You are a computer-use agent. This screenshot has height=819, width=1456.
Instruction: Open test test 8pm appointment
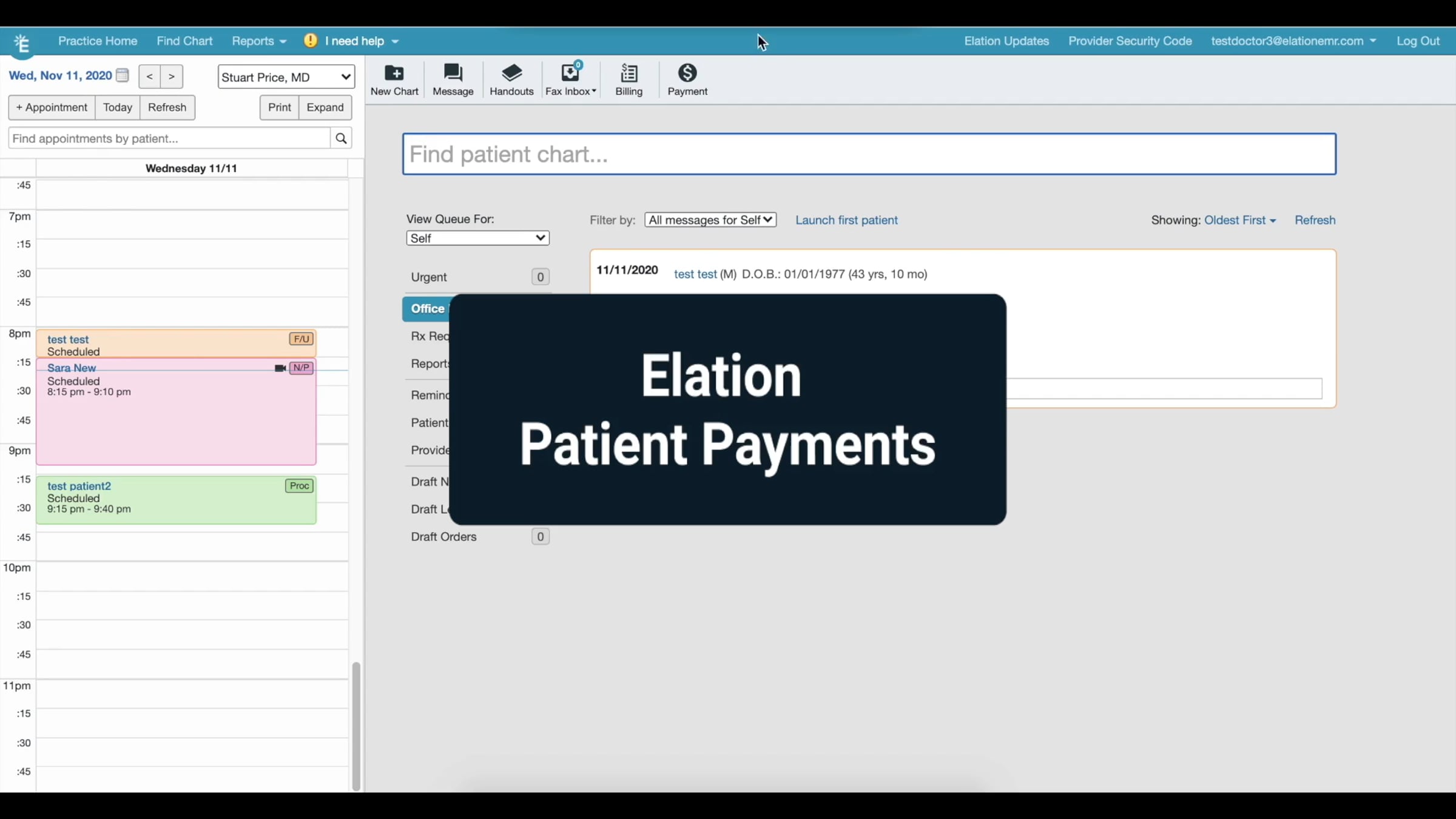[176, 343]
